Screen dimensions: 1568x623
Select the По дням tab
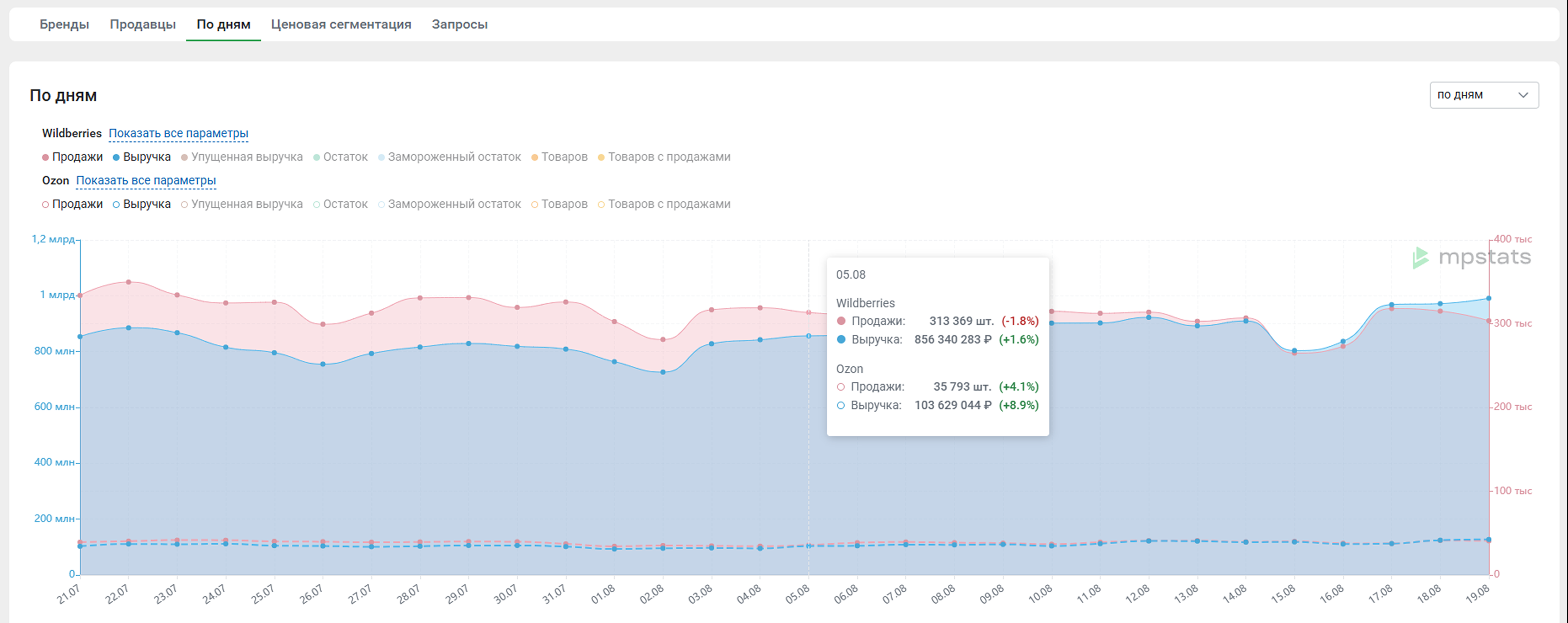click(224, 24)
